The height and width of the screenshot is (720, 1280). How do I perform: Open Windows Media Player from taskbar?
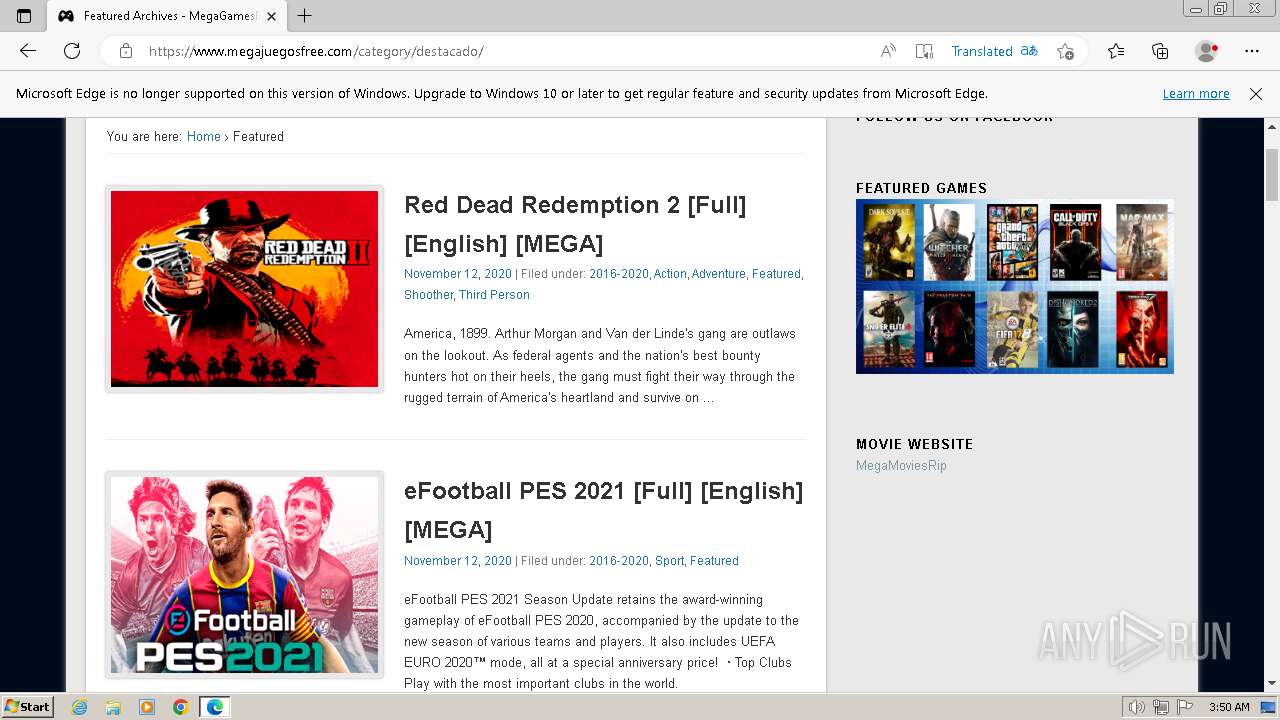147,707
